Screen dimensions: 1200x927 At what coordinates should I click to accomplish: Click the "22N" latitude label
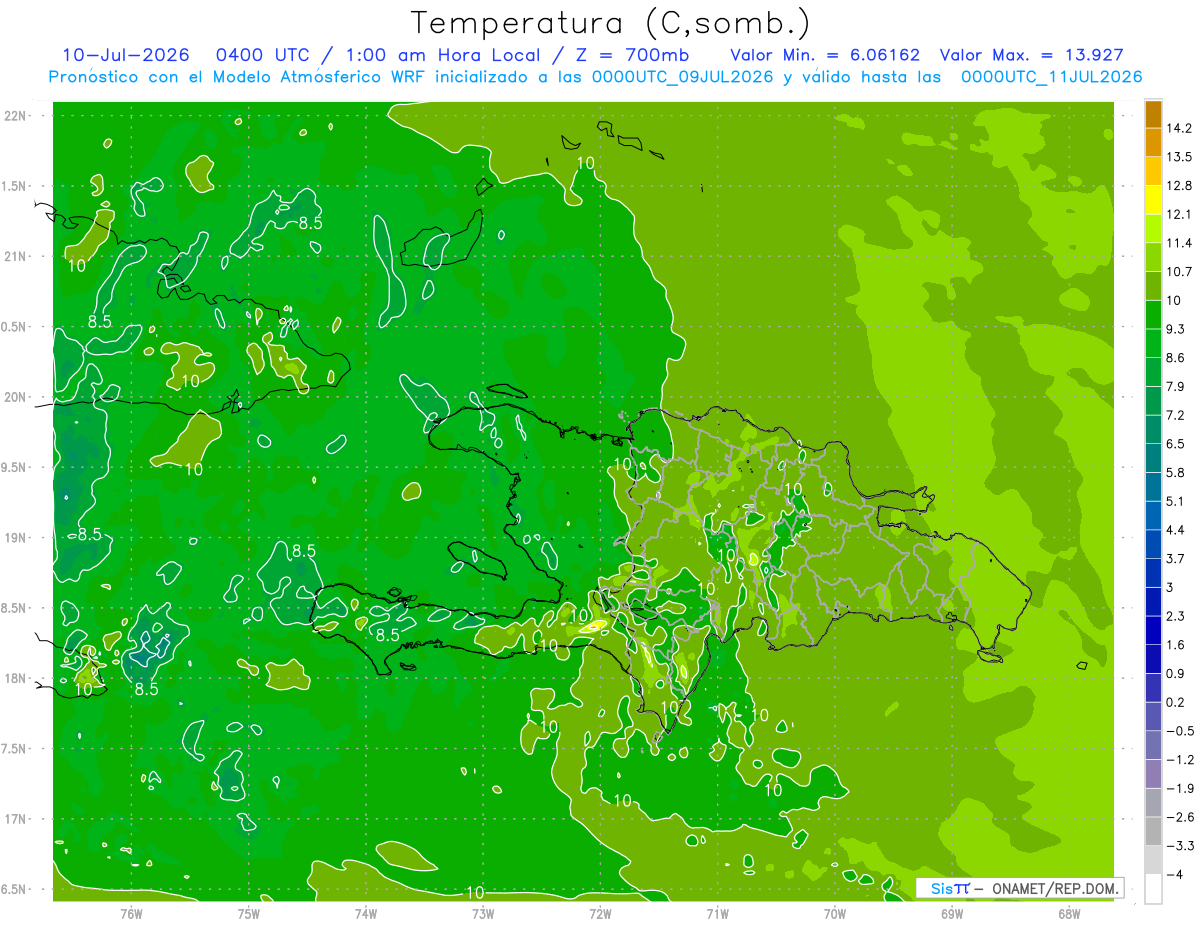15,116
